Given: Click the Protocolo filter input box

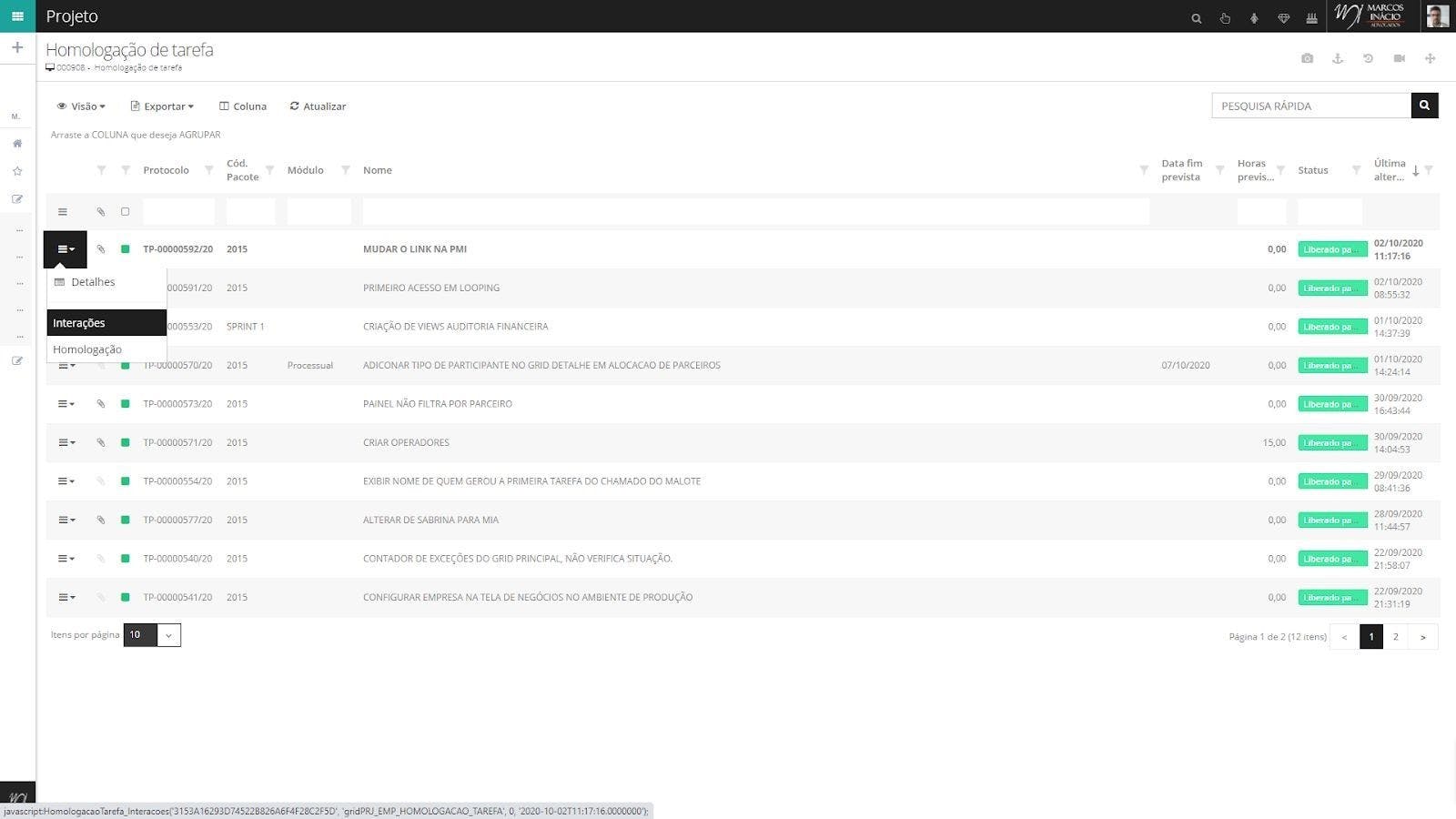Looking at the screenshot, I should [x=178, y=212].
